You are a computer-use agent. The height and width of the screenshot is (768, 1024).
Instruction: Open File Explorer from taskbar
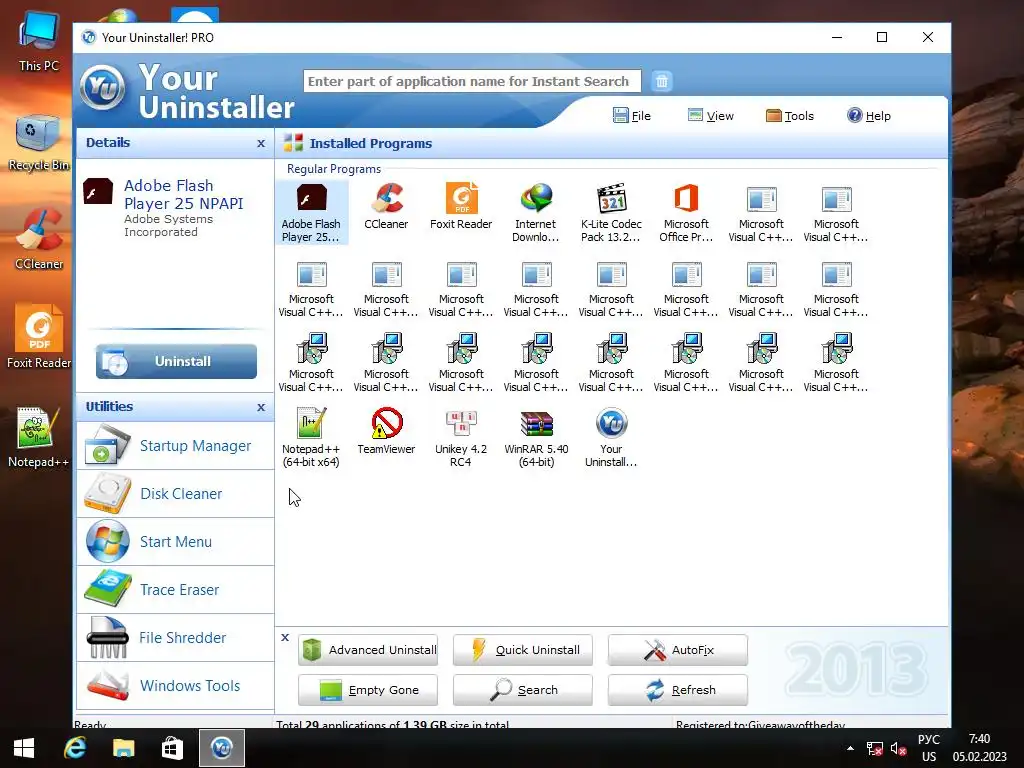tap(123, 748)
